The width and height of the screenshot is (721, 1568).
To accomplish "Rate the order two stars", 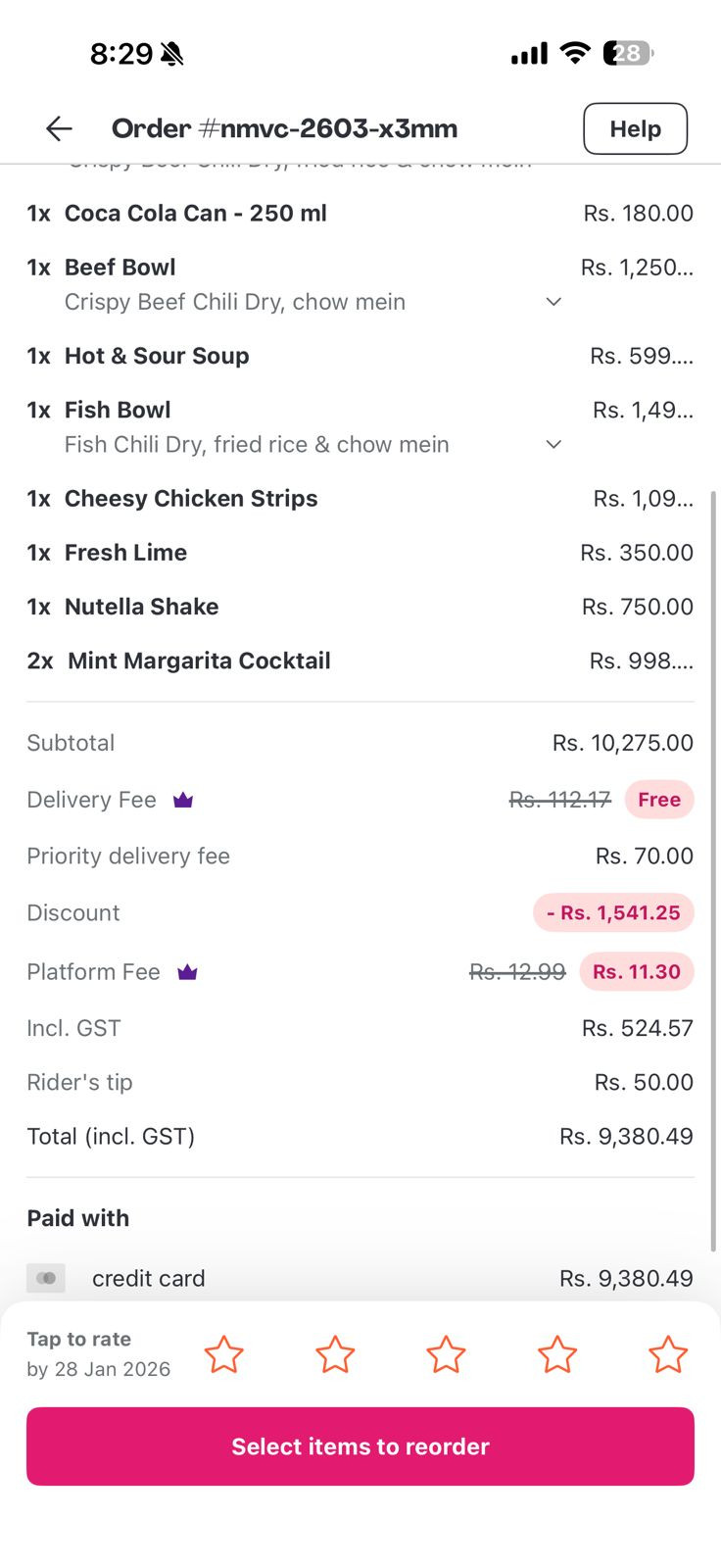I will (335, 1354).
